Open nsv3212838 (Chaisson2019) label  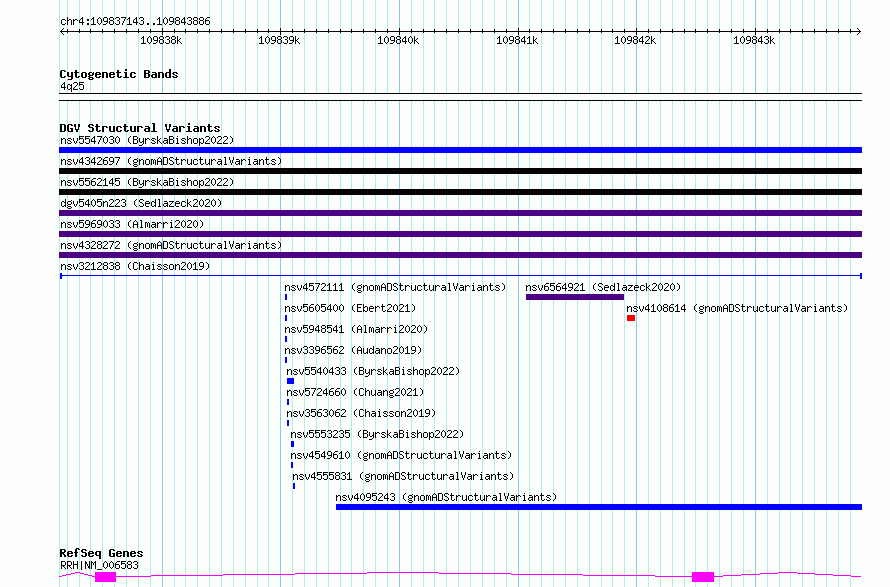coord(135,266)
